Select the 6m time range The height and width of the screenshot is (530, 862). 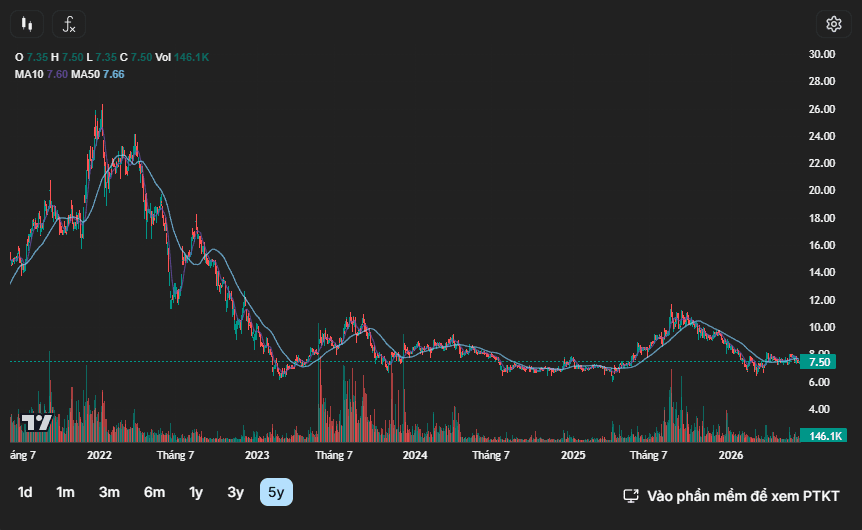click(154, 492)
